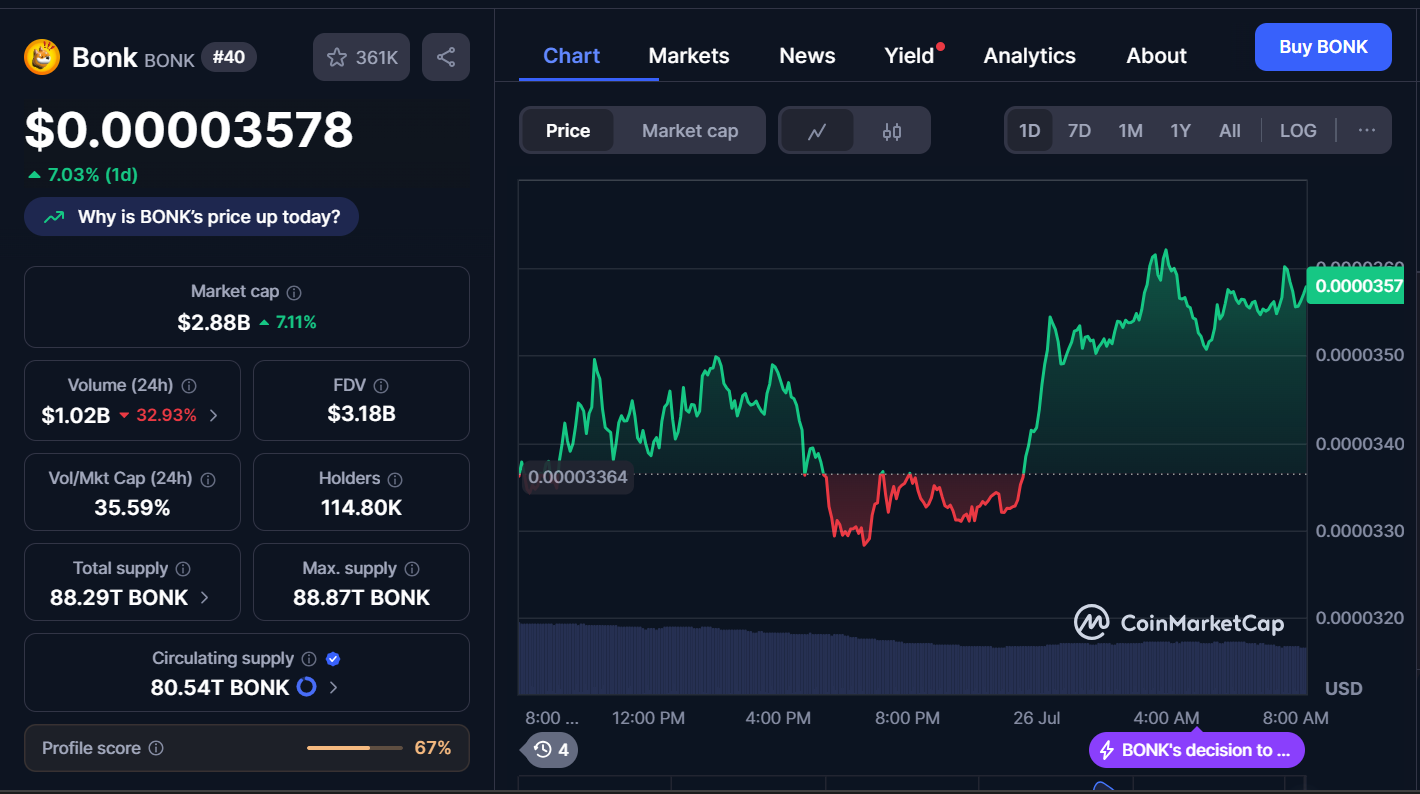Screen dimensions: 1420x794
Task: Set chart range to All
Action: 1230,131
